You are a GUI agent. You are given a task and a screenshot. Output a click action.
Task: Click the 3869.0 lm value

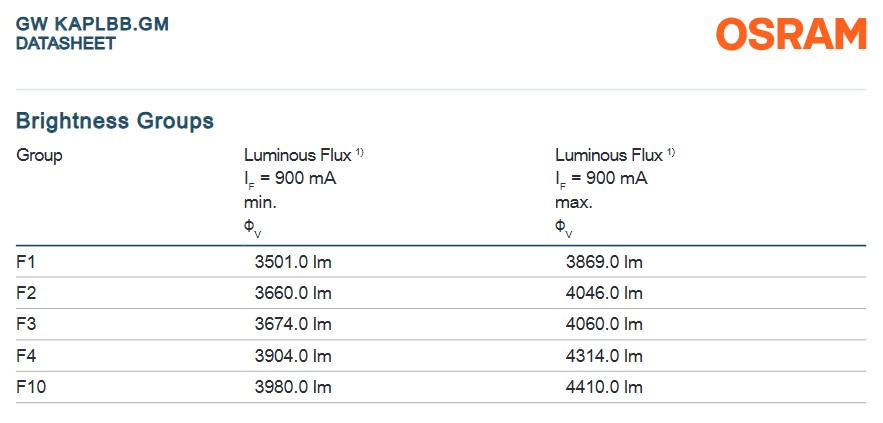pos(604,262)
